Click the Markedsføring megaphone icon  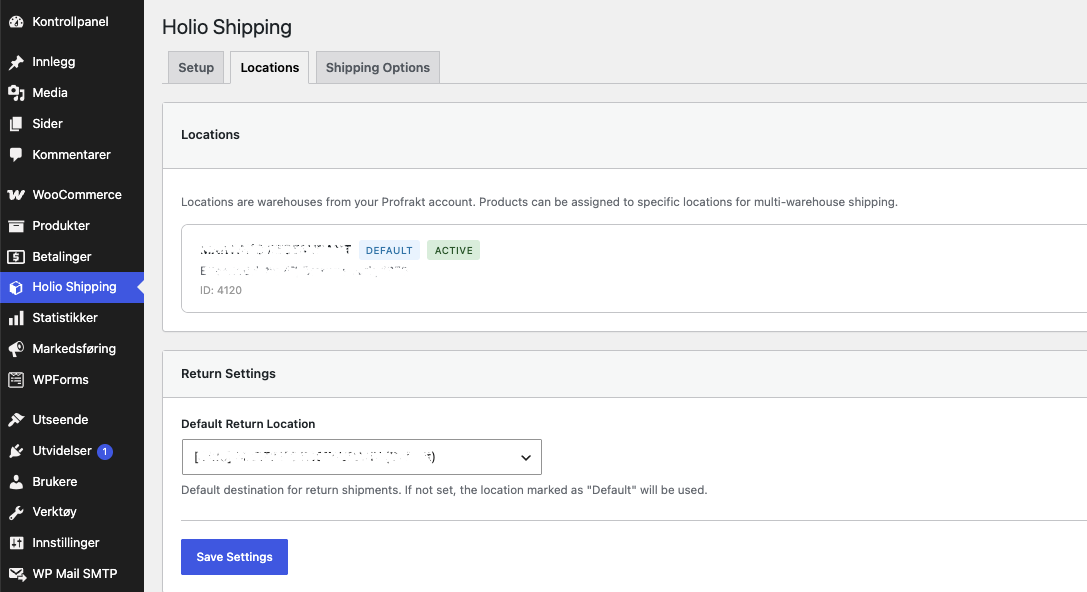coord(16,349)
